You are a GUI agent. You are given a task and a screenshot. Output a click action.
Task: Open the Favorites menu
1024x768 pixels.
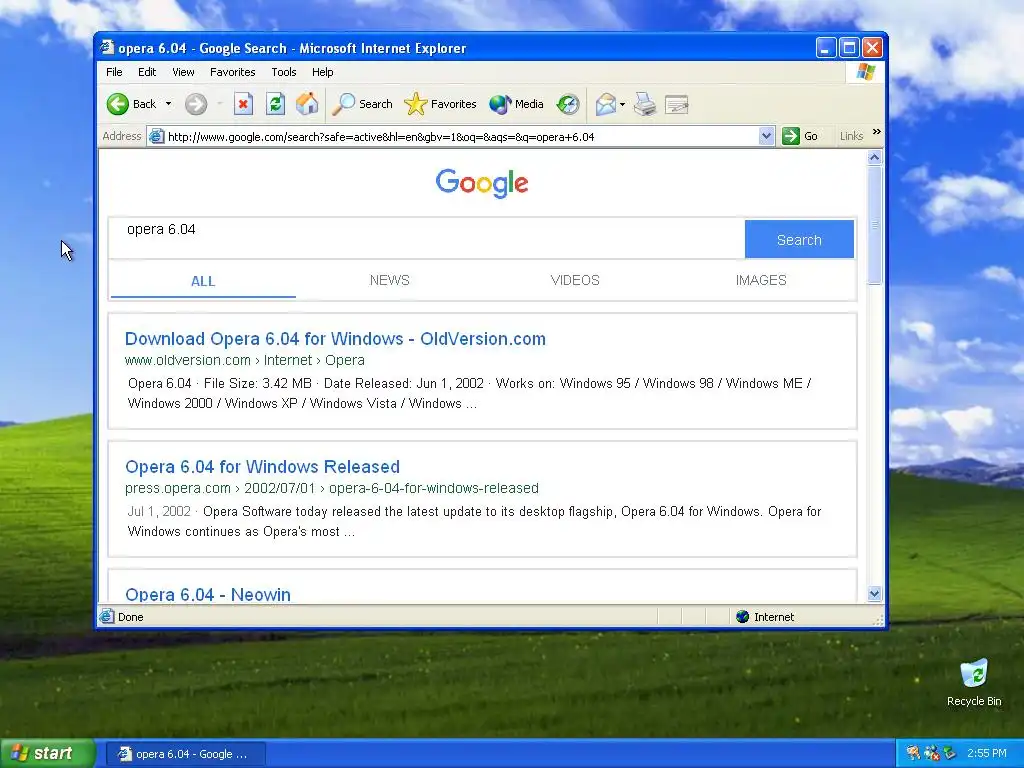(232, 72)
